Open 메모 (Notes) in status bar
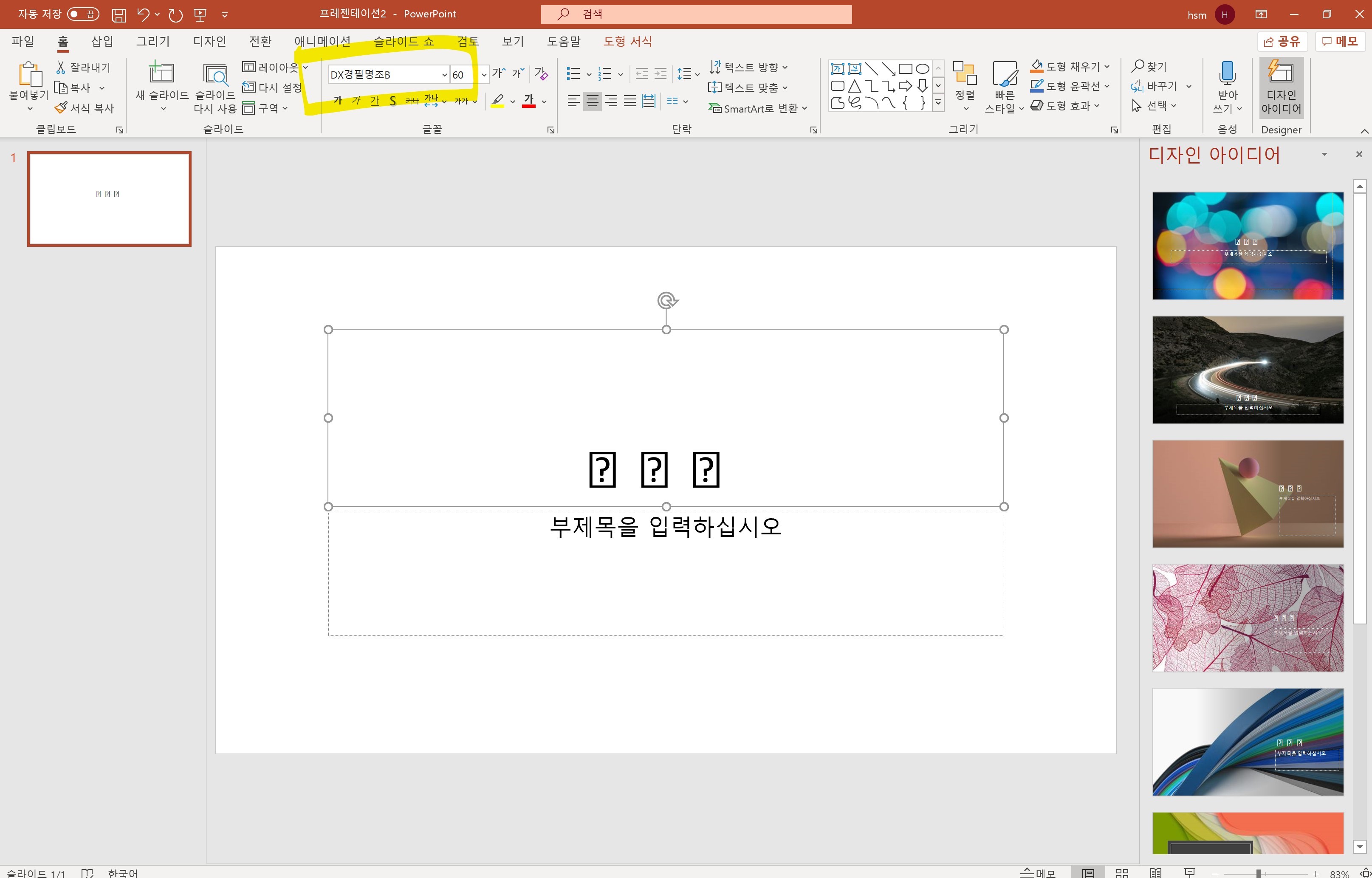The image size is (1372, 878). (1038, 873)
